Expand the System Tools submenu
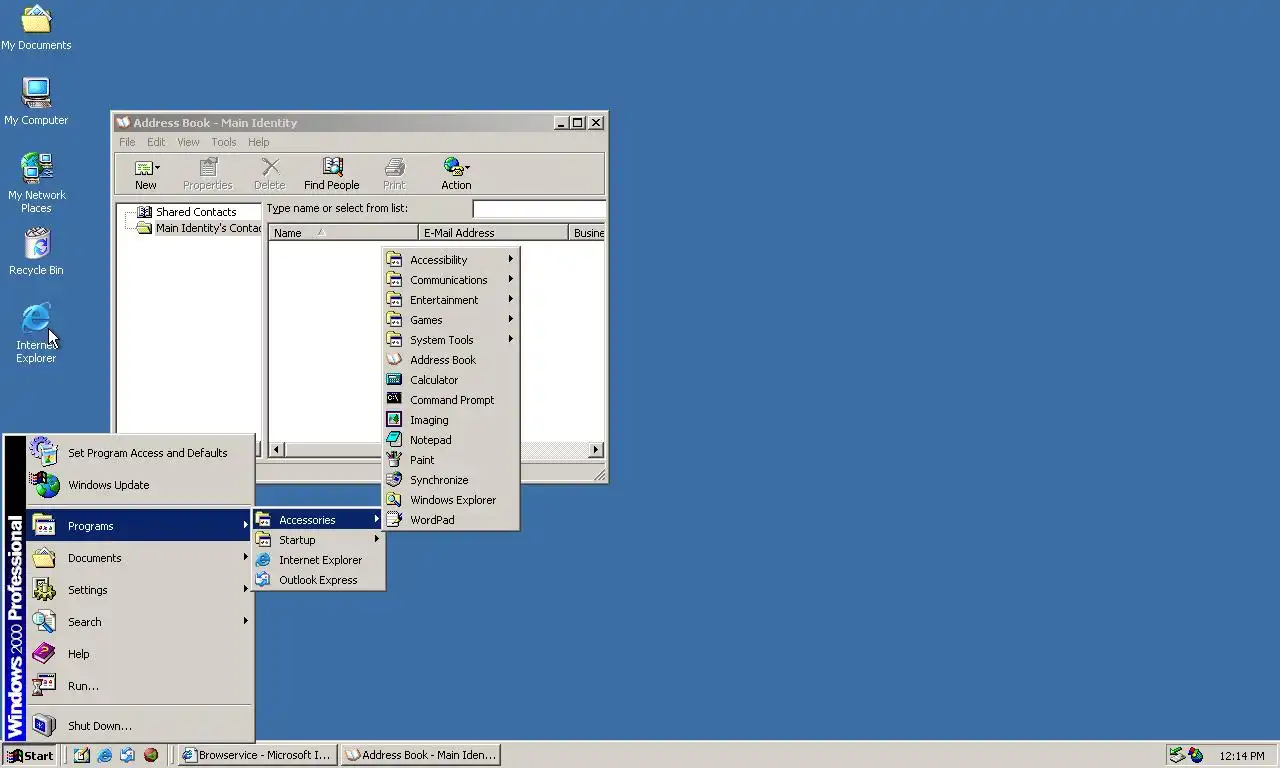 tap(450, 340)
